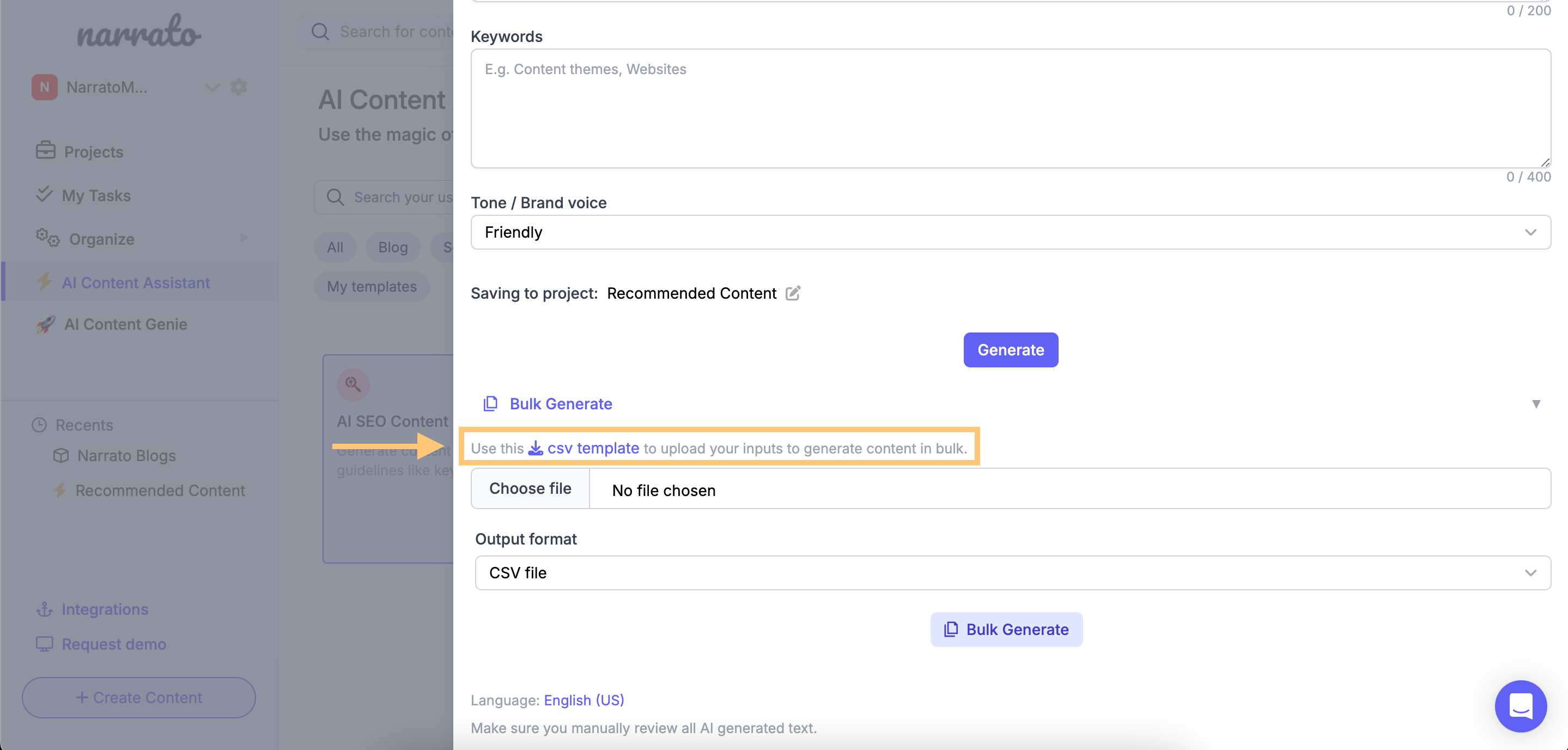Viewport: 1568px width, 750px height.
Task: Collapse the Bulk Generate section arrow
Action: 1536,404
